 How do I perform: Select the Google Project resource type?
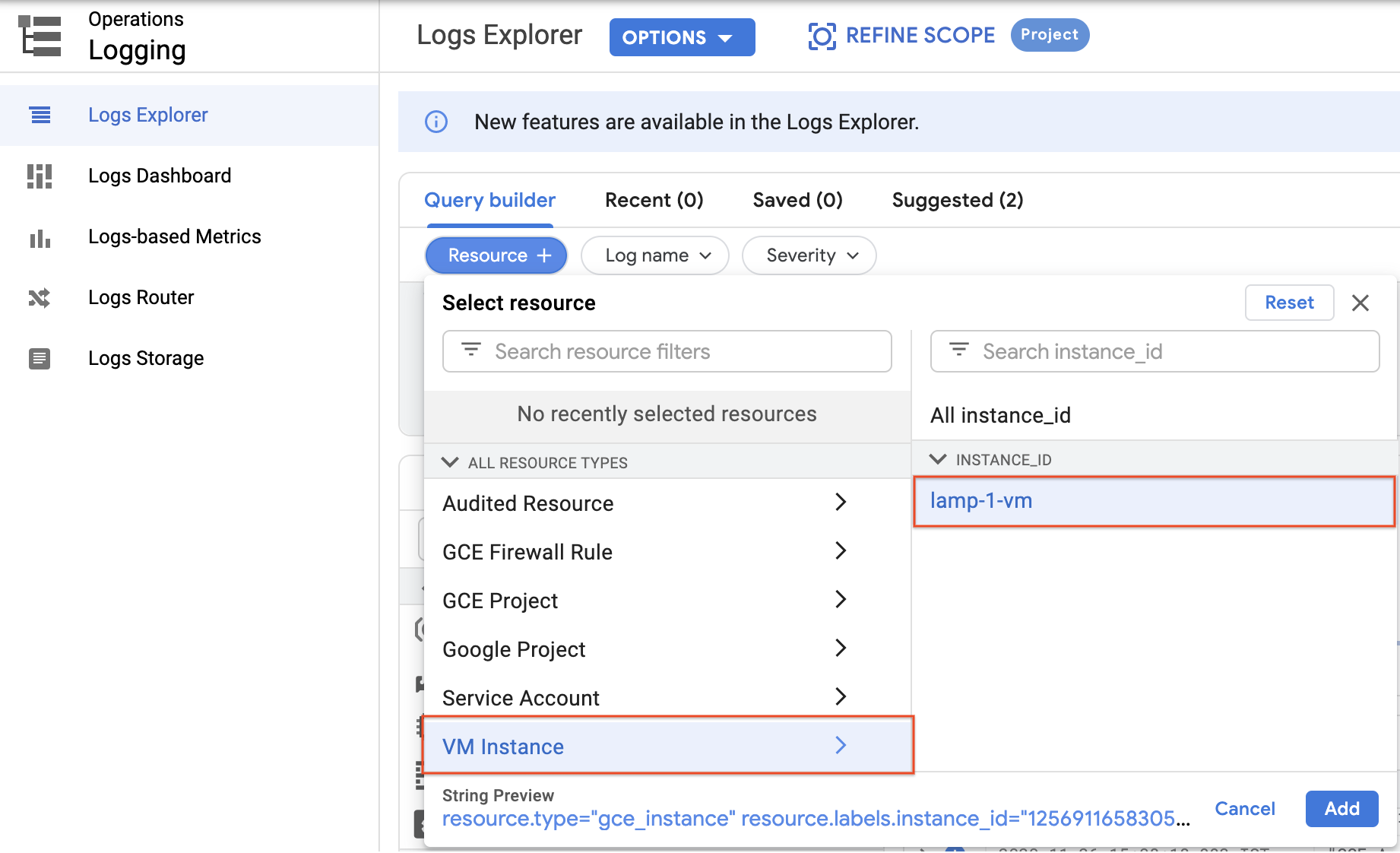tap(667, 649)
